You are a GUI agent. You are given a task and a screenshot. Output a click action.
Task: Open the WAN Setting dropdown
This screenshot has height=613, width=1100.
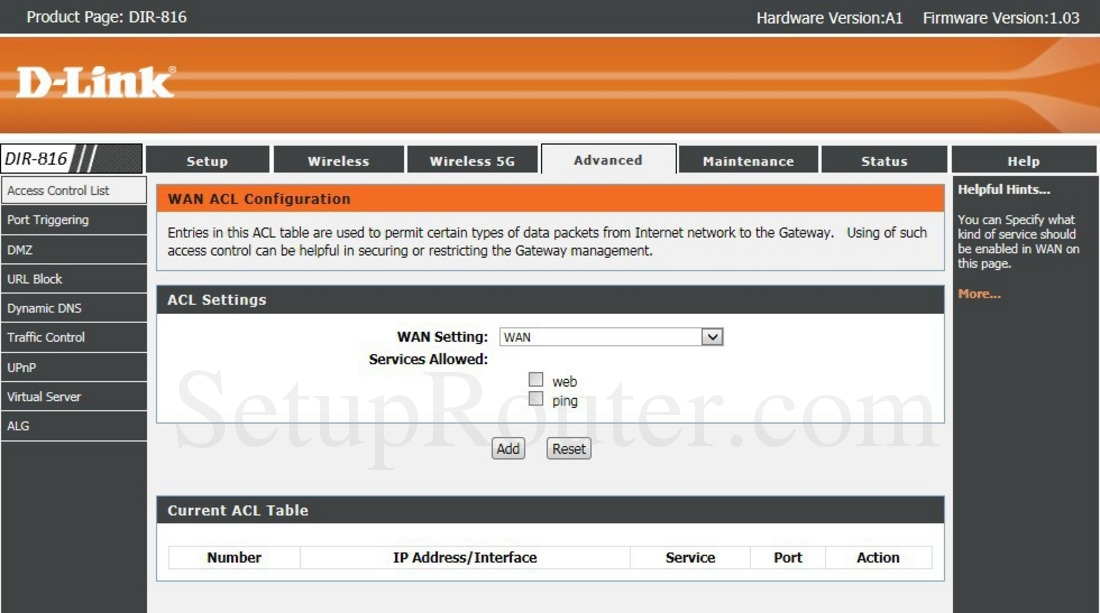(x=611, y=337)
